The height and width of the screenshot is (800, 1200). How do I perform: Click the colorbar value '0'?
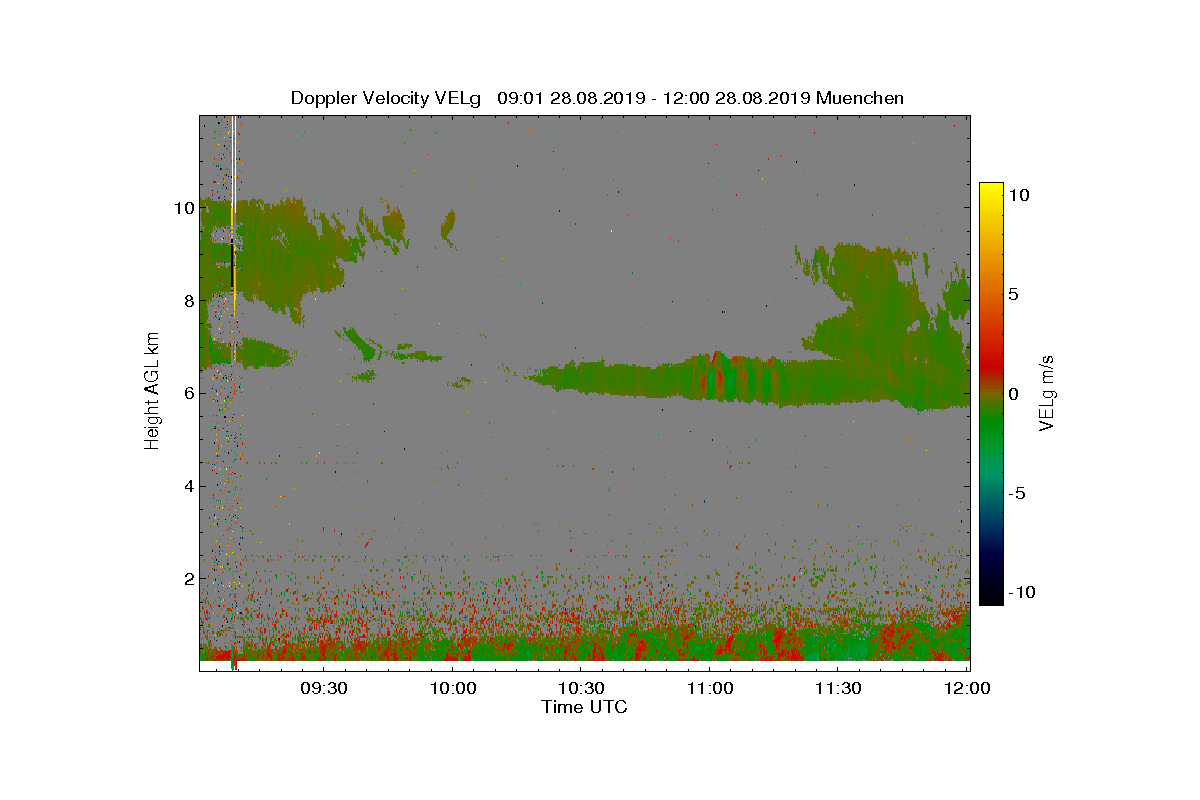1013,394
